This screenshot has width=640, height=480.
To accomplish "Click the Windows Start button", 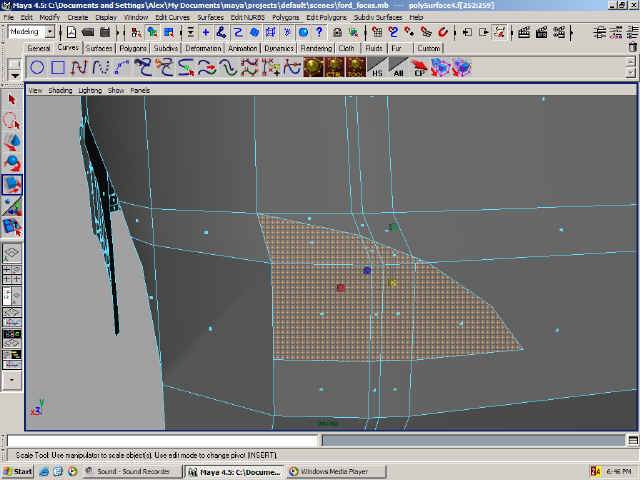I will (x=18, y=471).
